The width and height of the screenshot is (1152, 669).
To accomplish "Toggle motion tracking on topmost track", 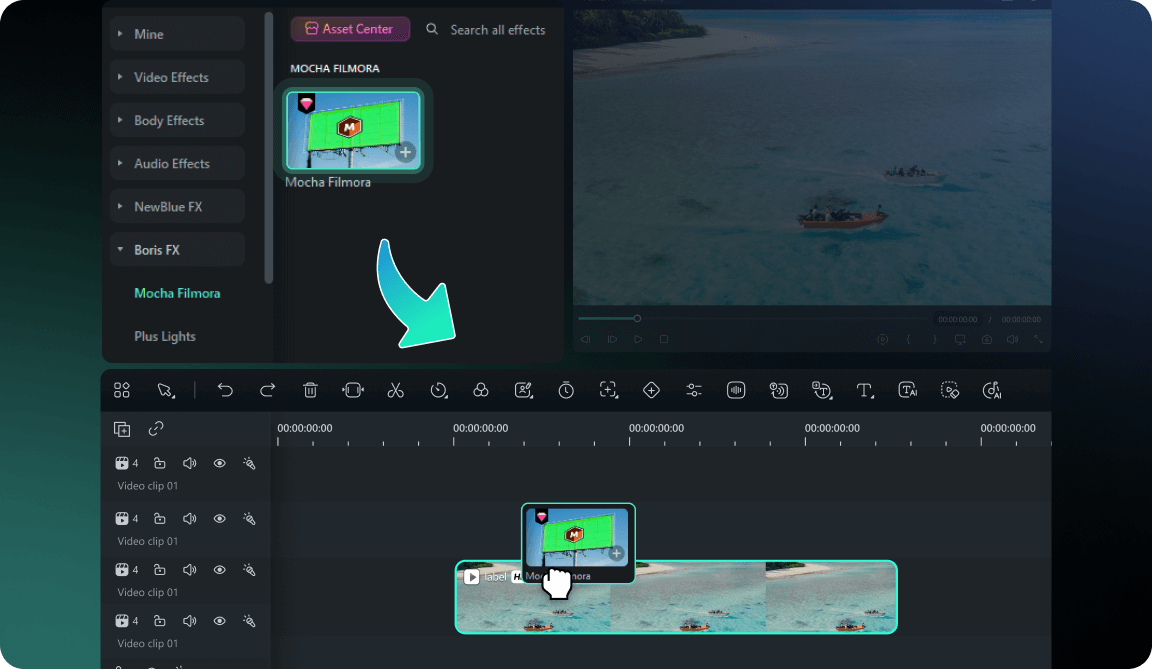I will click(x=249, y=463).
